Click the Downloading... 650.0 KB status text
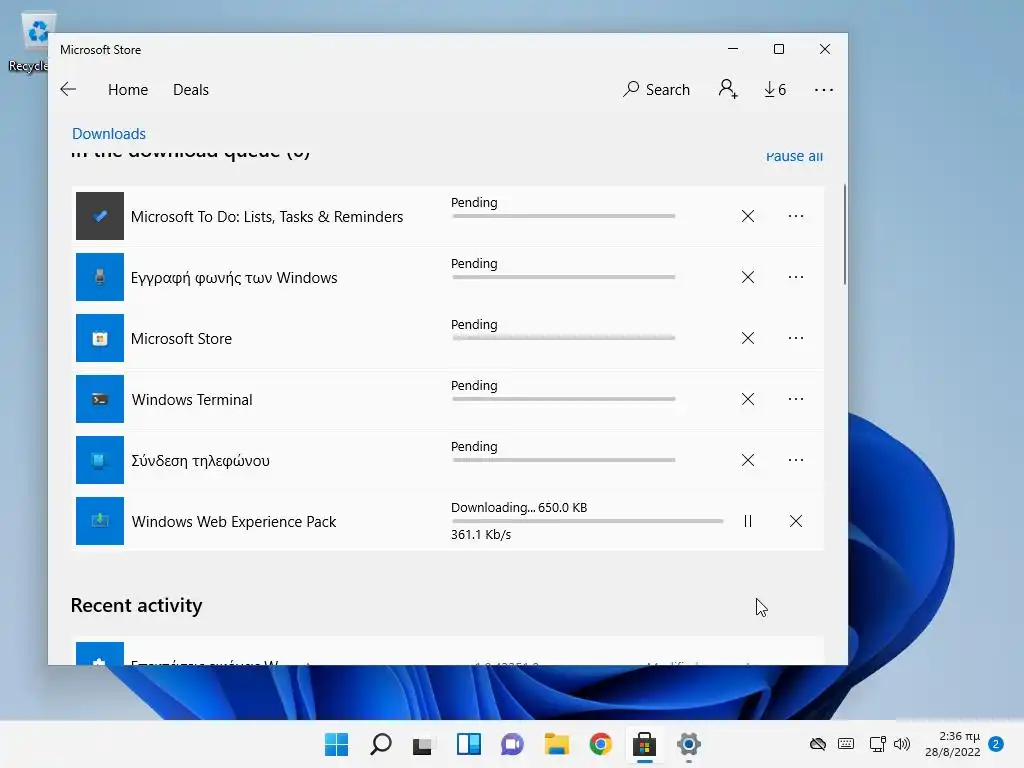 click(519, 507)
